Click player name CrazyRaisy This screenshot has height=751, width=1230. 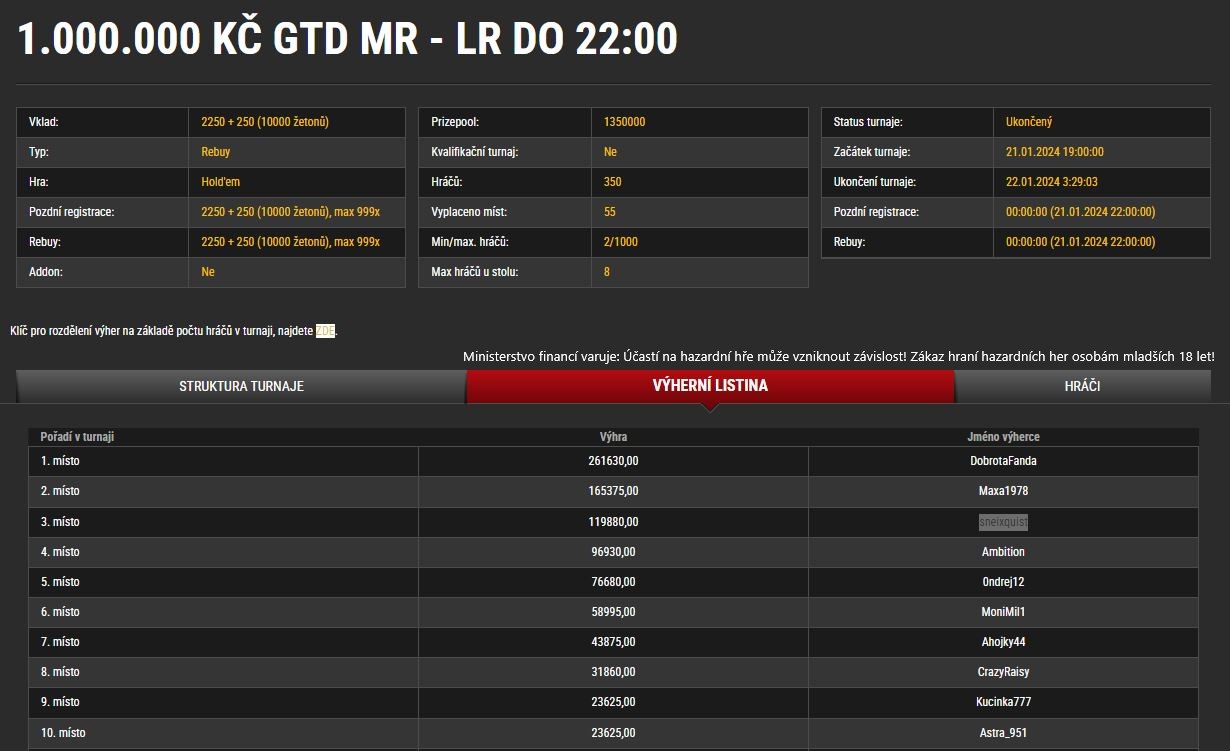point(1003,672)
